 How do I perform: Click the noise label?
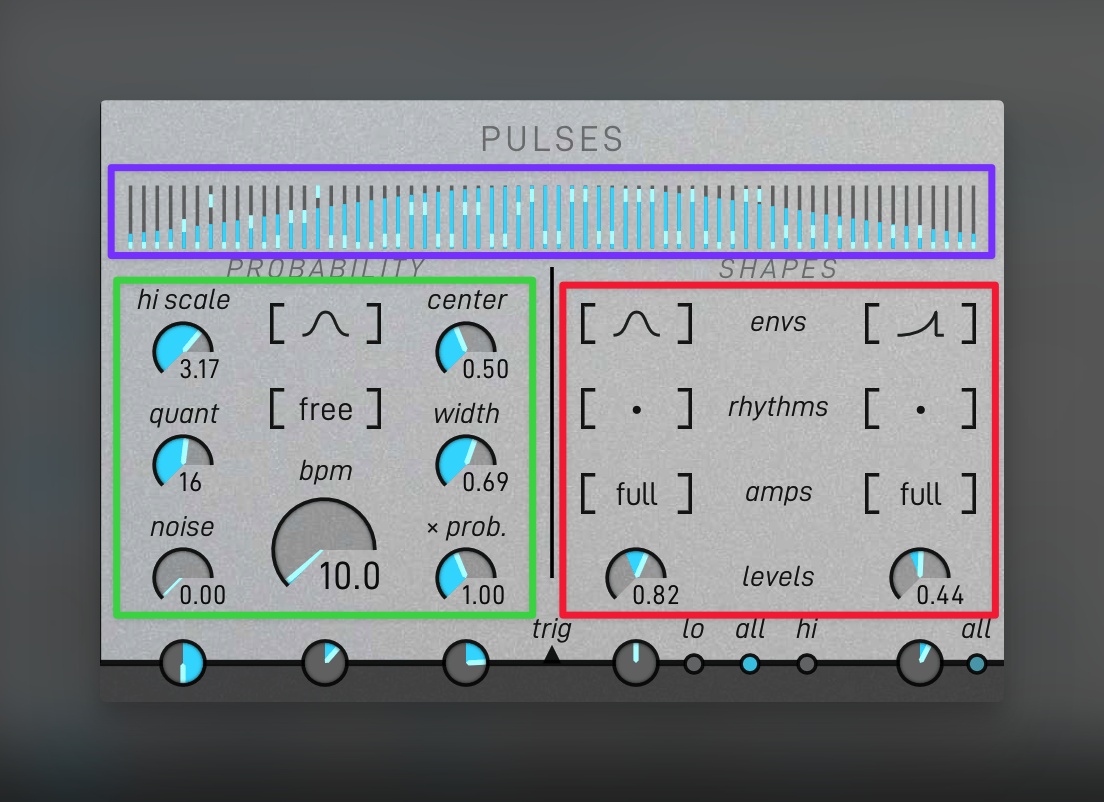182,527
